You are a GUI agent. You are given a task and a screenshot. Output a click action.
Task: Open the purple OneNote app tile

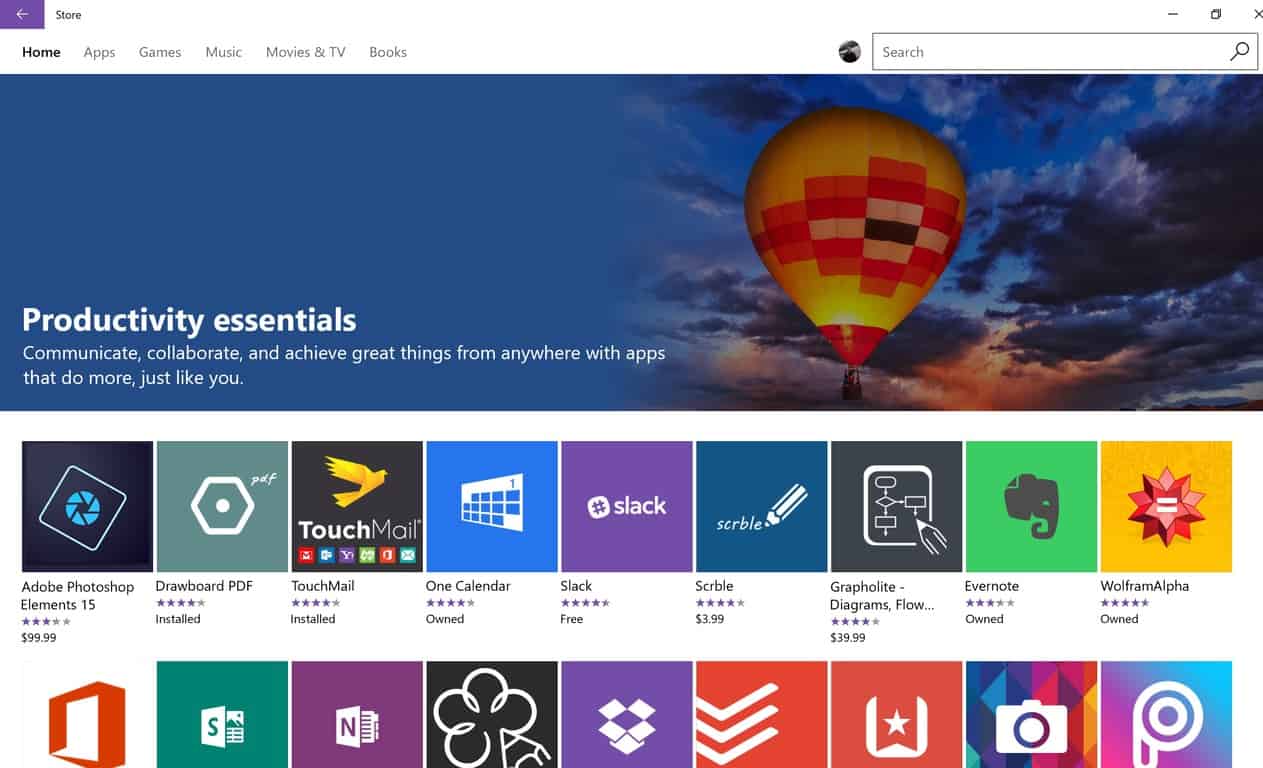(x=357, y=714)
